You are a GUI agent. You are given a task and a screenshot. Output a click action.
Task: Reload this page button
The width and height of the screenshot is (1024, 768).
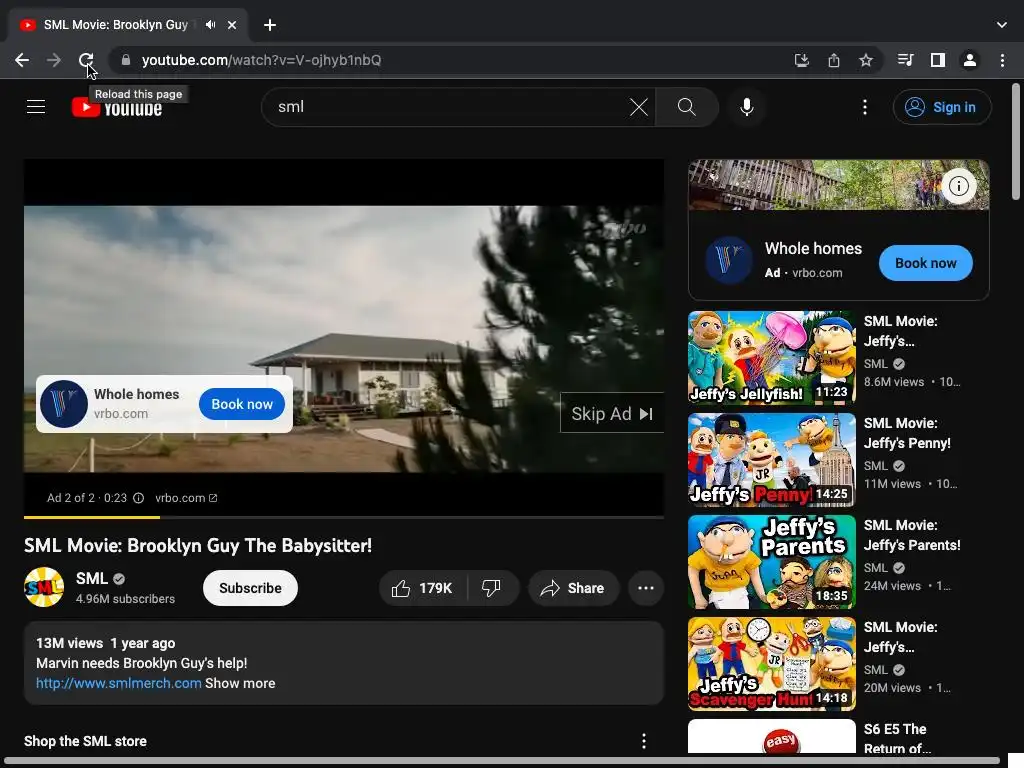pos(86,60)
